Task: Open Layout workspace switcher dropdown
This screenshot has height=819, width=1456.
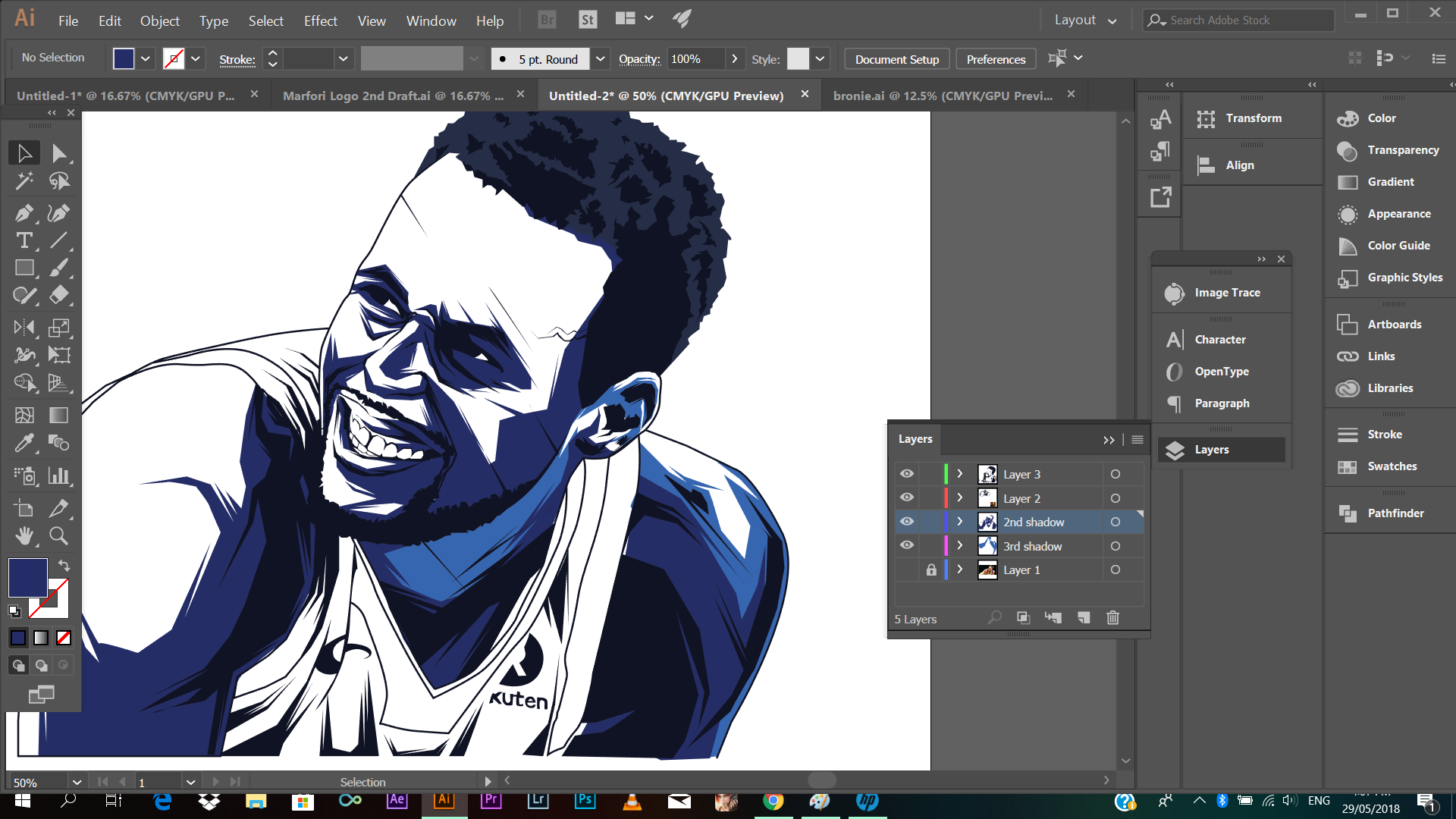Action: click(1086, 20)
